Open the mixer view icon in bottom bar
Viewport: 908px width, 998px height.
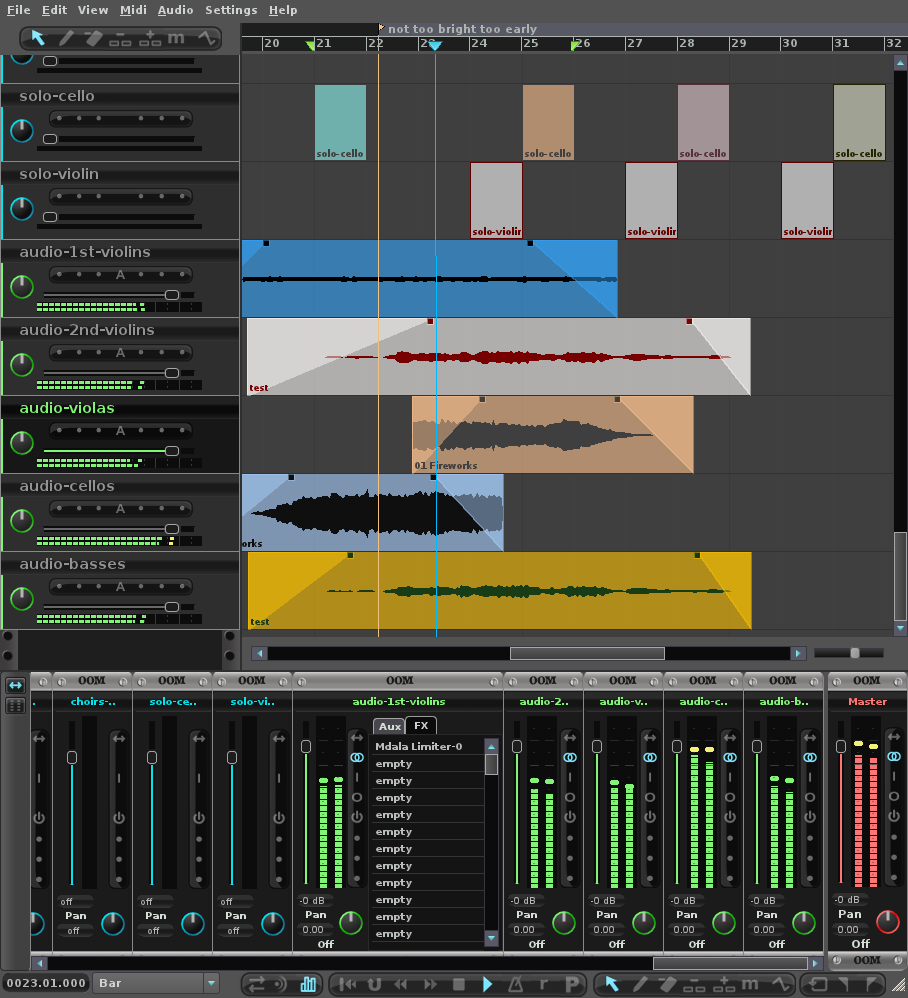(308, 984)
